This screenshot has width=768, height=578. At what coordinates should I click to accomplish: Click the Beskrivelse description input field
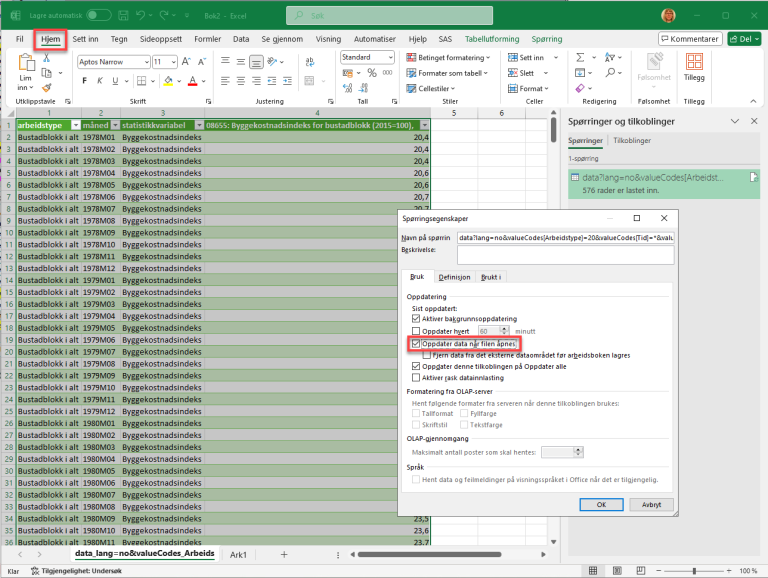tap(565, 256)
